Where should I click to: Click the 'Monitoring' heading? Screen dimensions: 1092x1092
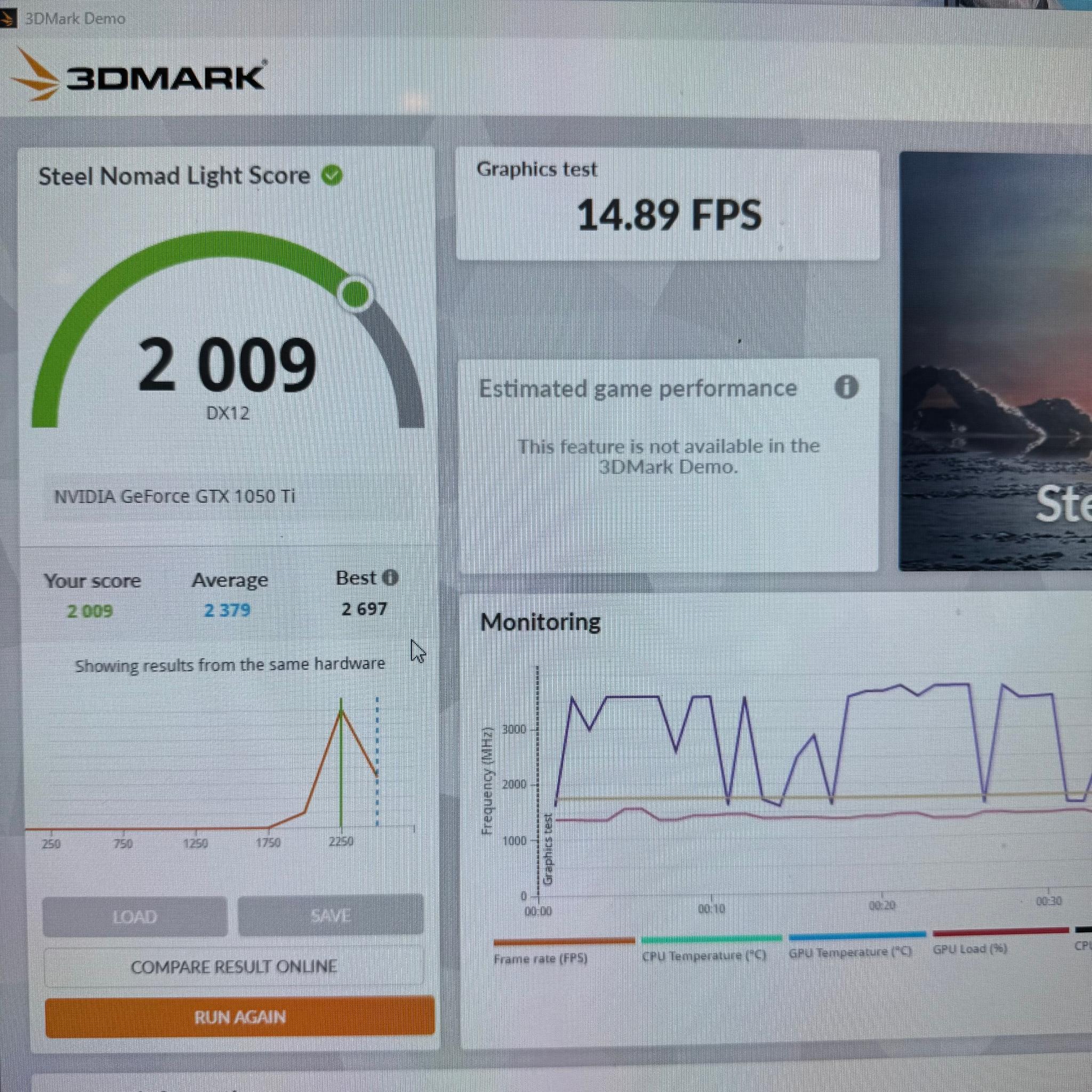point(540,622)
